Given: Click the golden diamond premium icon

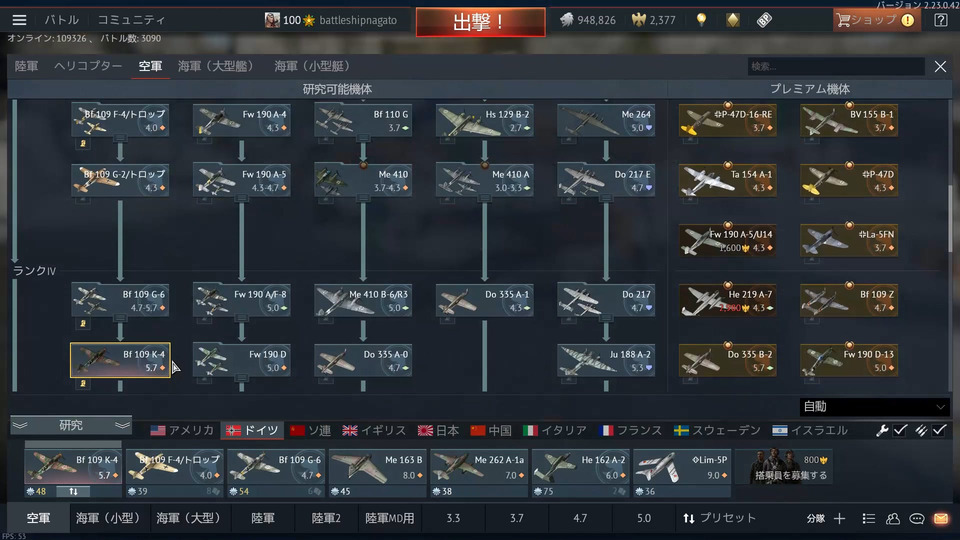Looking at the screenshot, I should [x=733, y=20].
